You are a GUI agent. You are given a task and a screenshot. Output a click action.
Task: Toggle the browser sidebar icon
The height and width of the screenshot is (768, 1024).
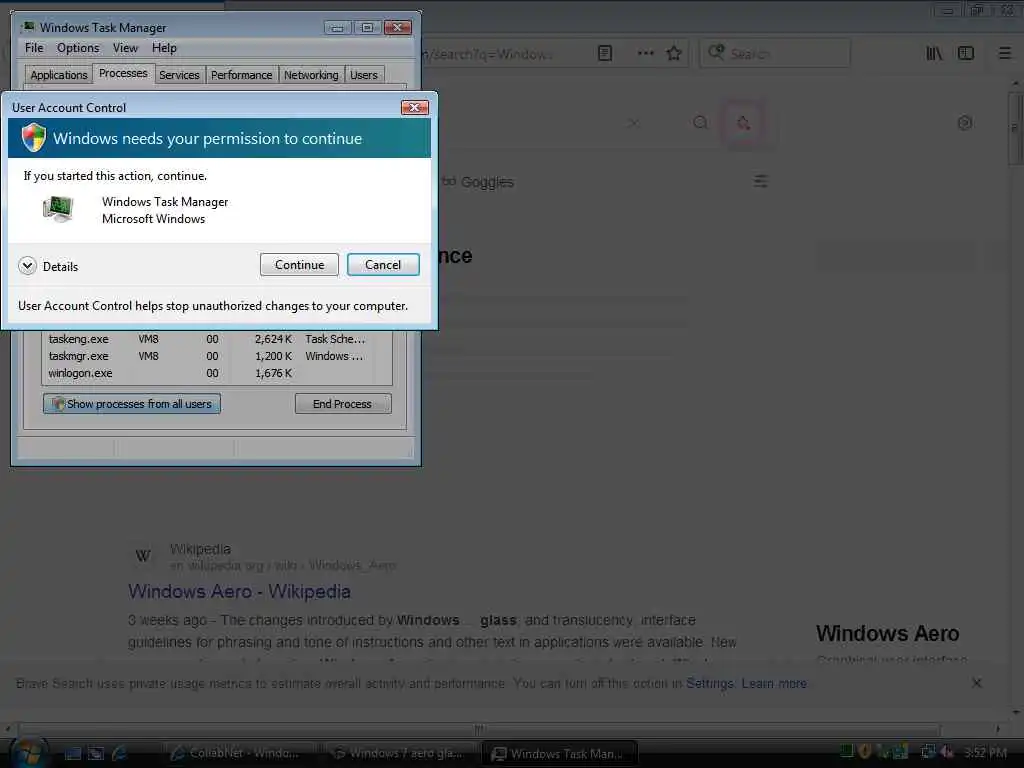coord(966,53)
